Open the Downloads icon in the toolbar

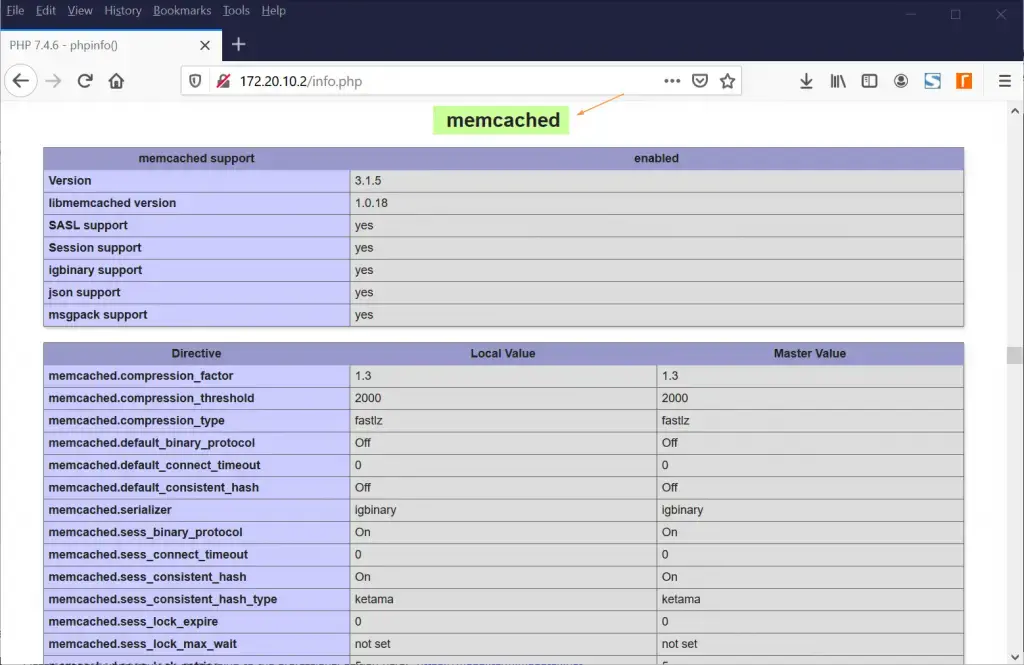click(x=806, y=80)
